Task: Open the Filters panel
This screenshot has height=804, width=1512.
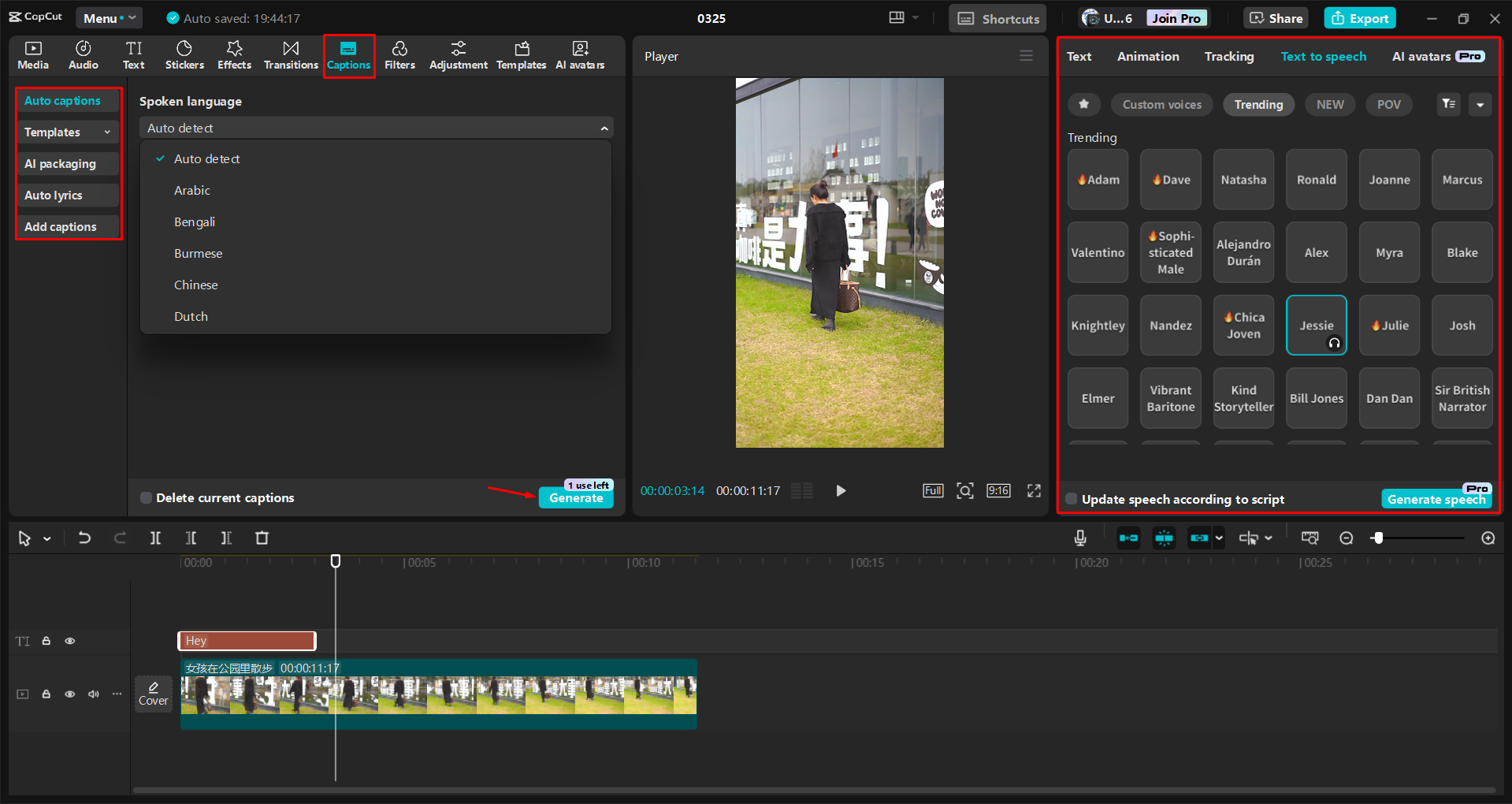Action: click(x=399, y=54)
